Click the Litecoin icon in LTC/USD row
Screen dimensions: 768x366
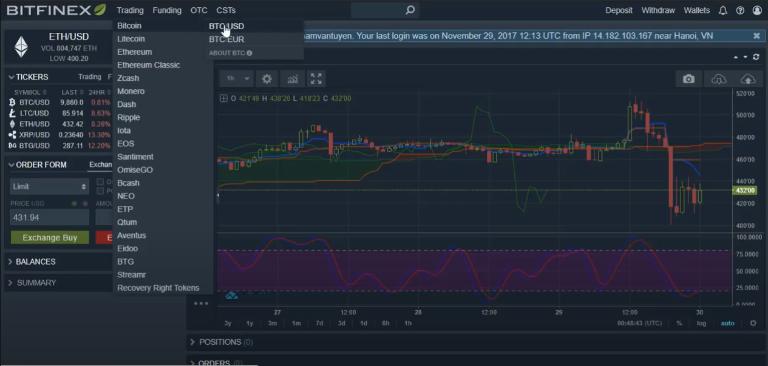click(x=12, y=113)
